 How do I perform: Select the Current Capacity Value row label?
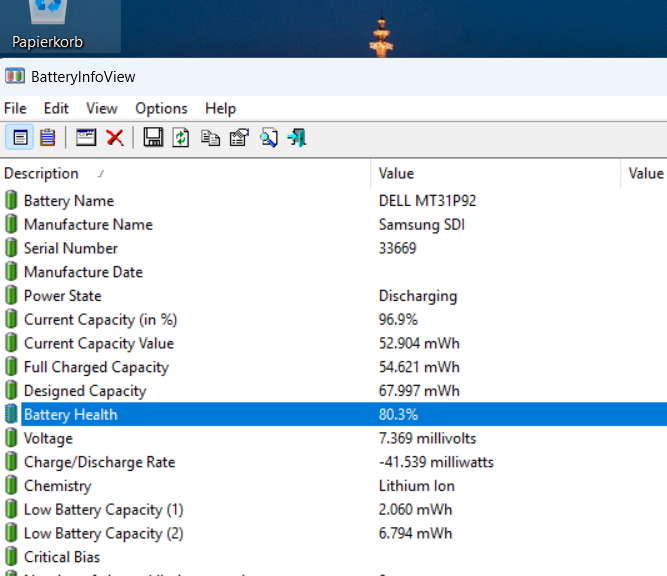pos(99,344)
